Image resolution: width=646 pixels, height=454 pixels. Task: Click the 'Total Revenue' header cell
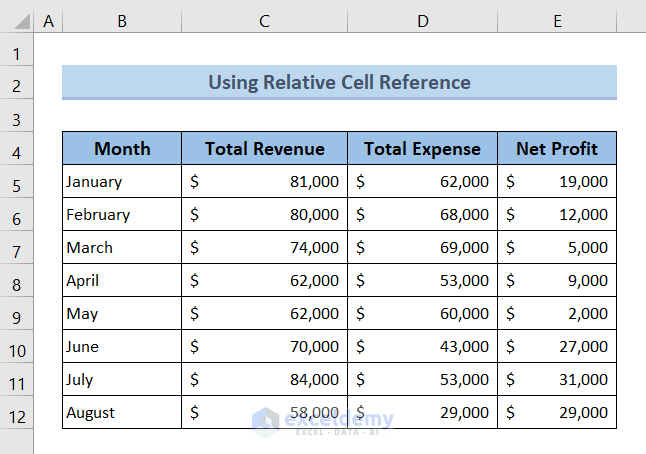coord(264,149)
